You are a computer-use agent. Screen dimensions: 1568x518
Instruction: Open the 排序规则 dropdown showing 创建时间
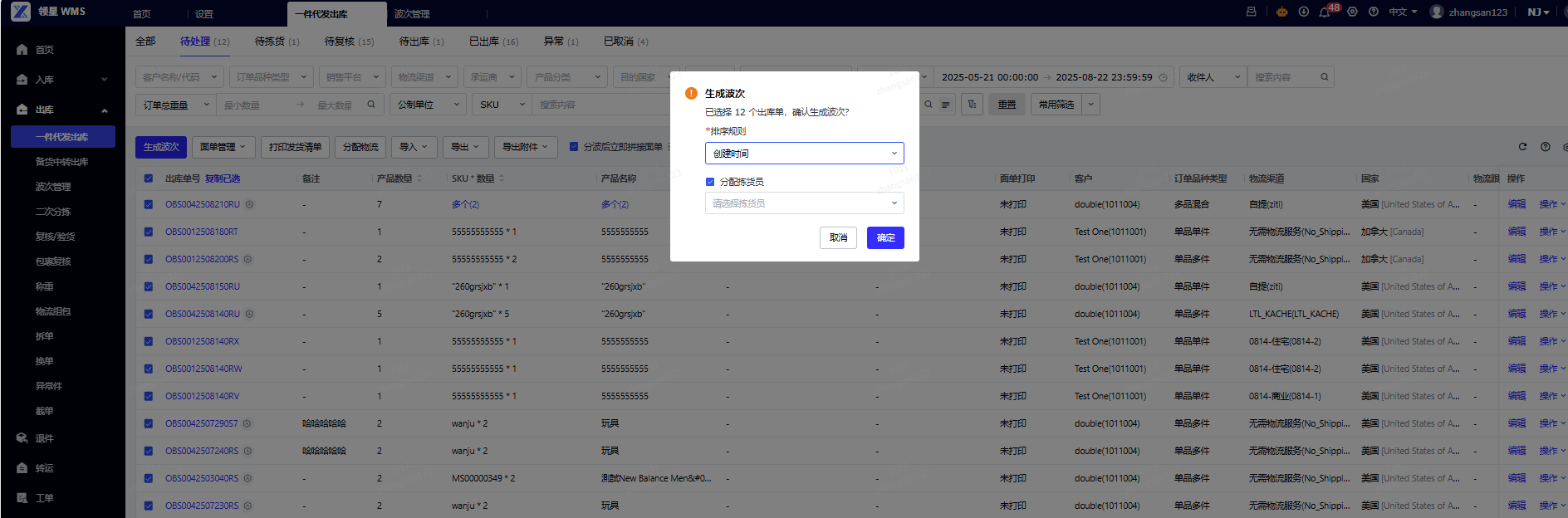(804, 154)
